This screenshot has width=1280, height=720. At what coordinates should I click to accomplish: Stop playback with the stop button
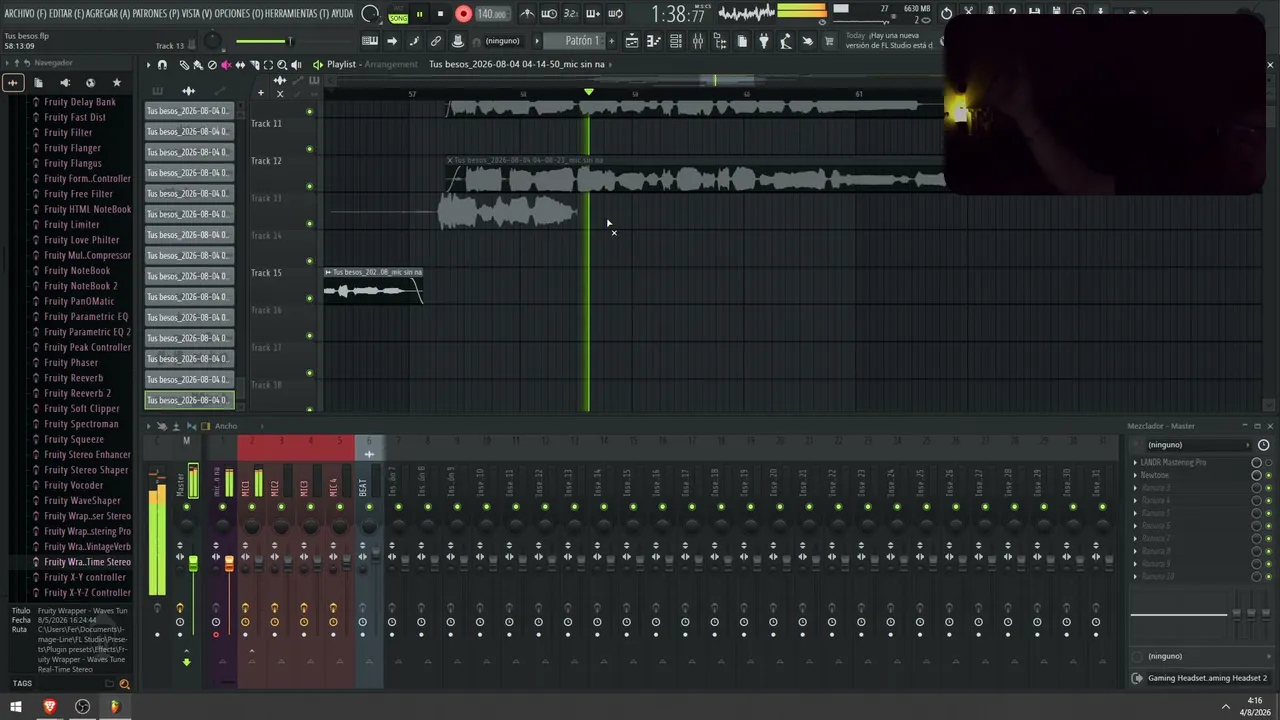click(440, 14)
